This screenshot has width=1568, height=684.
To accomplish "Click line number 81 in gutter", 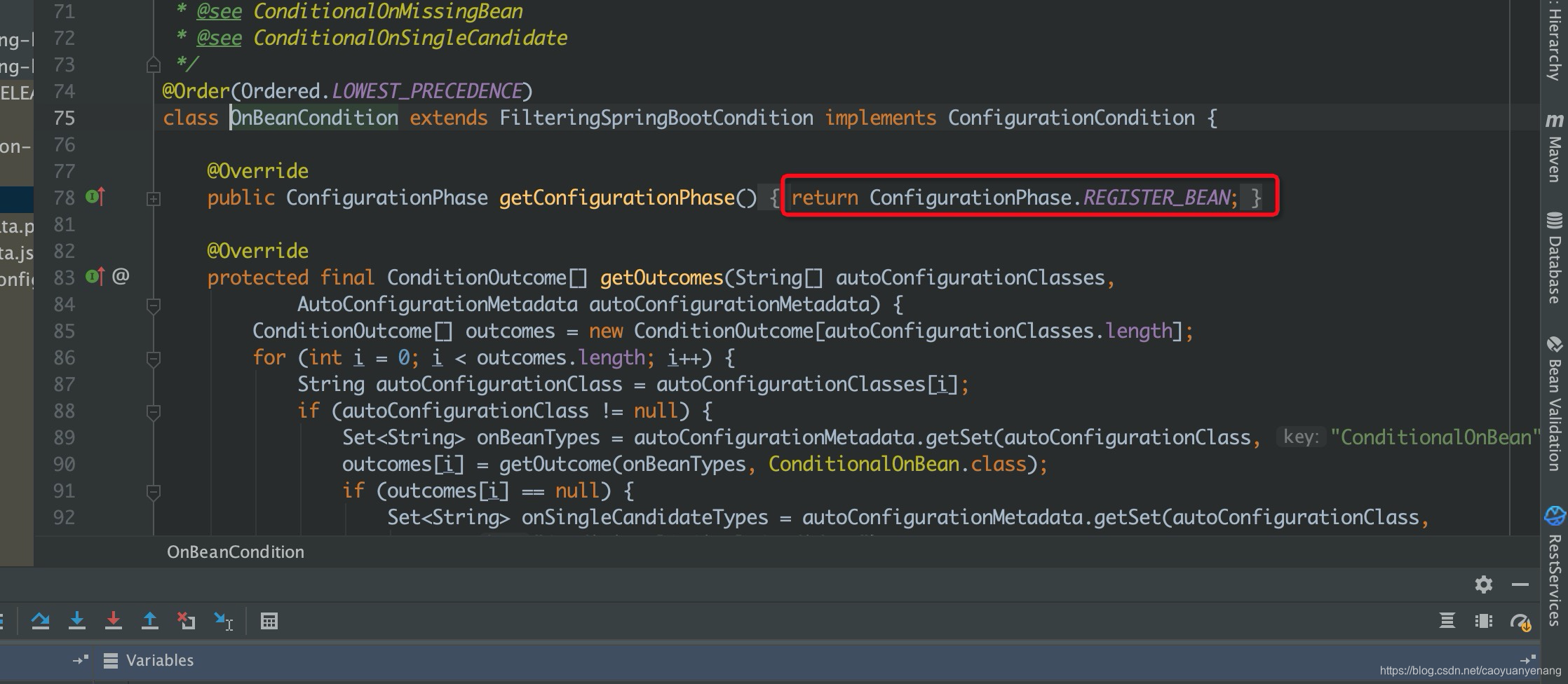I will coord(64,224).
